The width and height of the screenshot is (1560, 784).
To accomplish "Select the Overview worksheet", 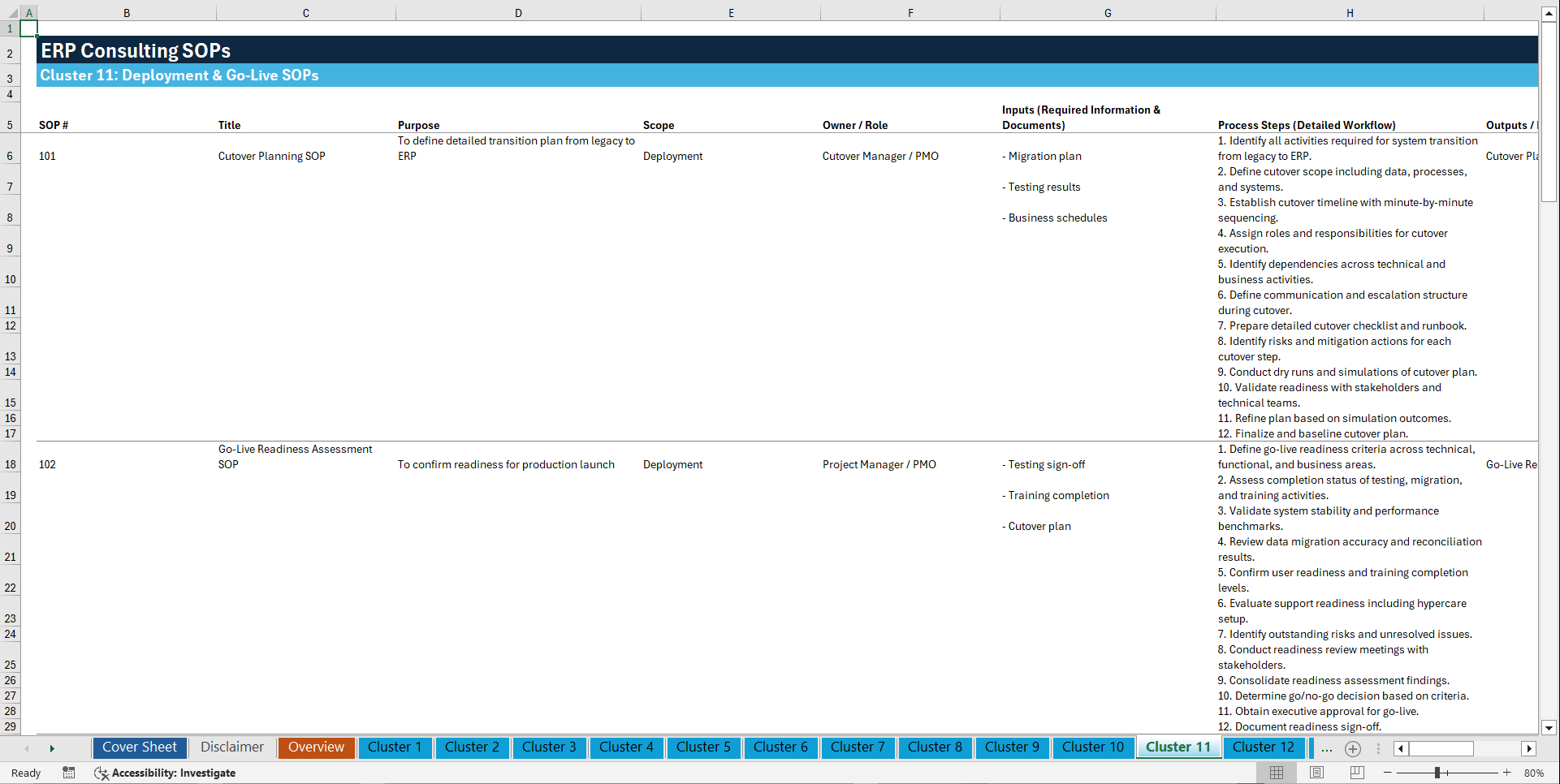I will [316, 747].
